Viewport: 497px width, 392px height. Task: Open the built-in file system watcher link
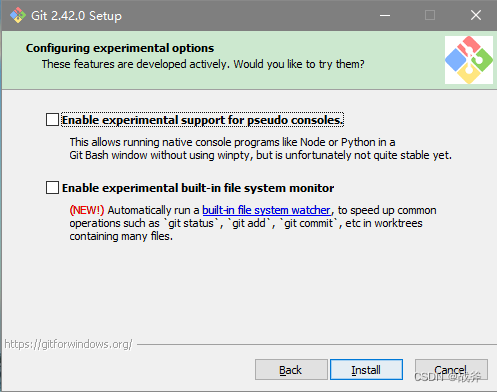click(266, 210)
